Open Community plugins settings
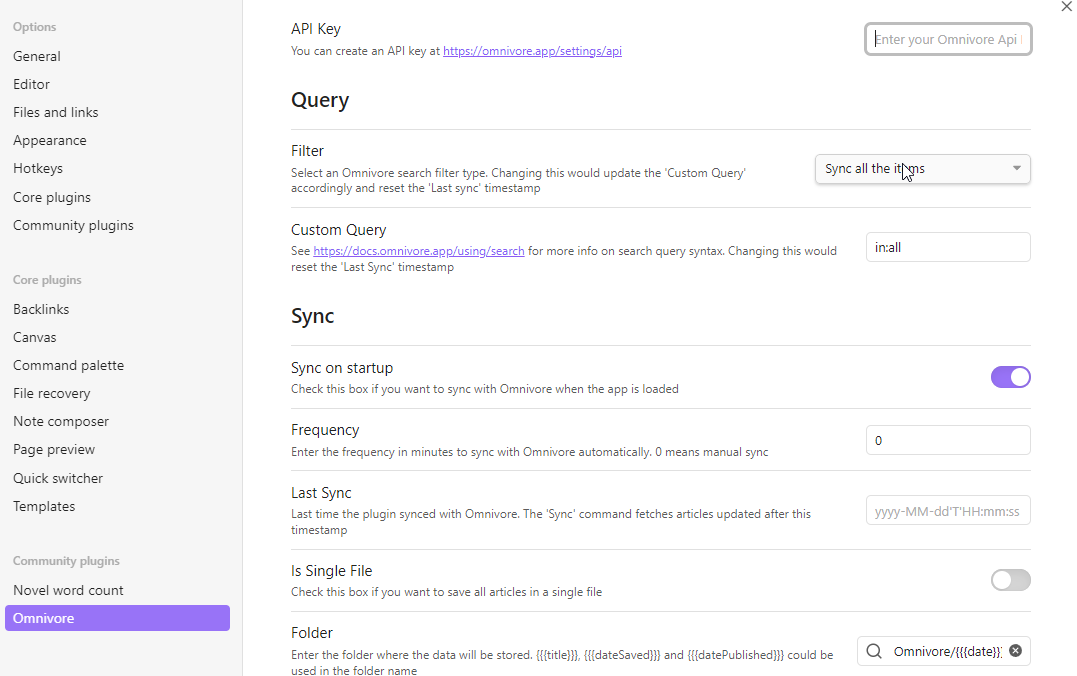The width and height of the screenshot is (1077, 676). 73,226
